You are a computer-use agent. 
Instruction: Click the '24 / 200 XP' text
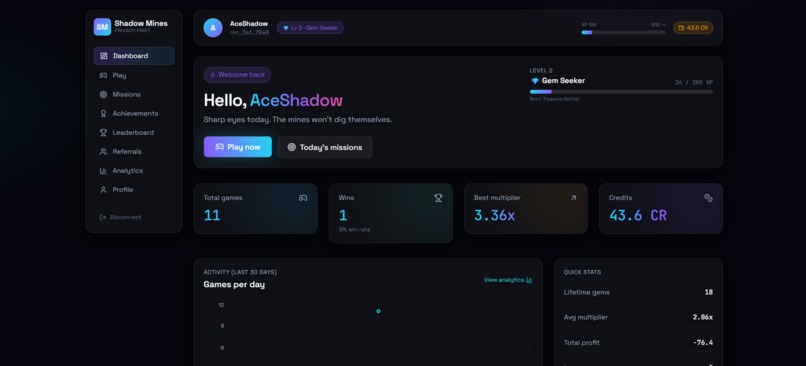pos(694,82)
